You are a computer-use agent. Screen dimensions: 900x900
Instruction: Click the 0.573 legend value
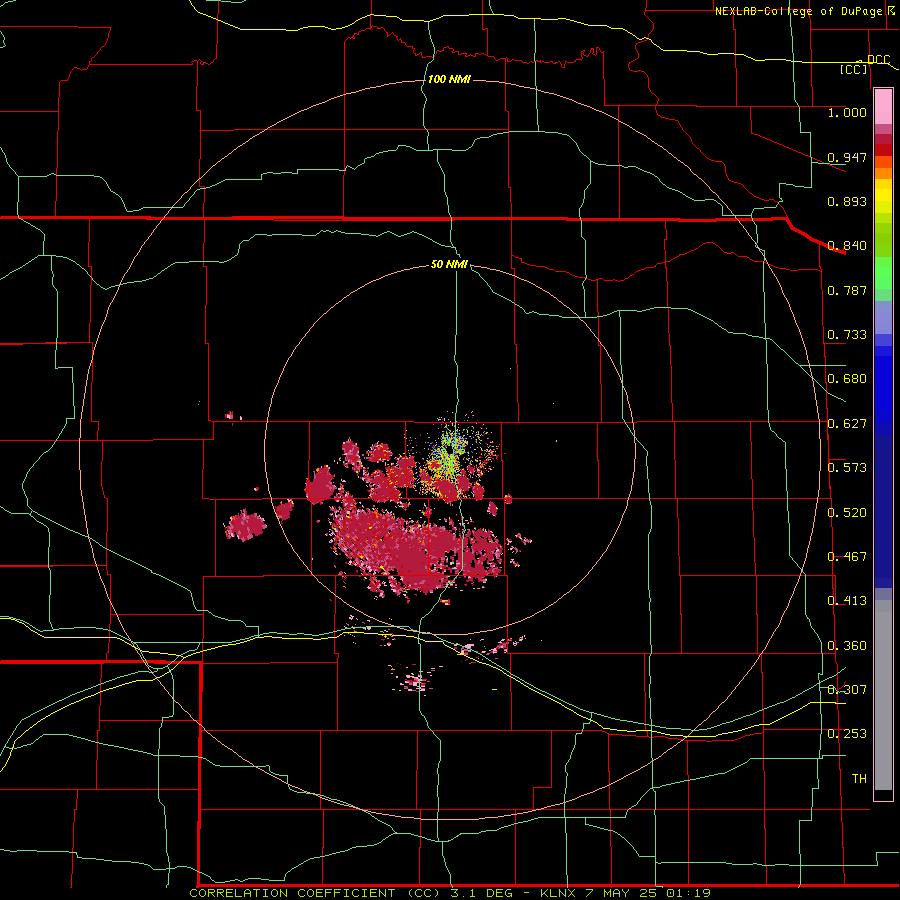(x=847, y=468)
